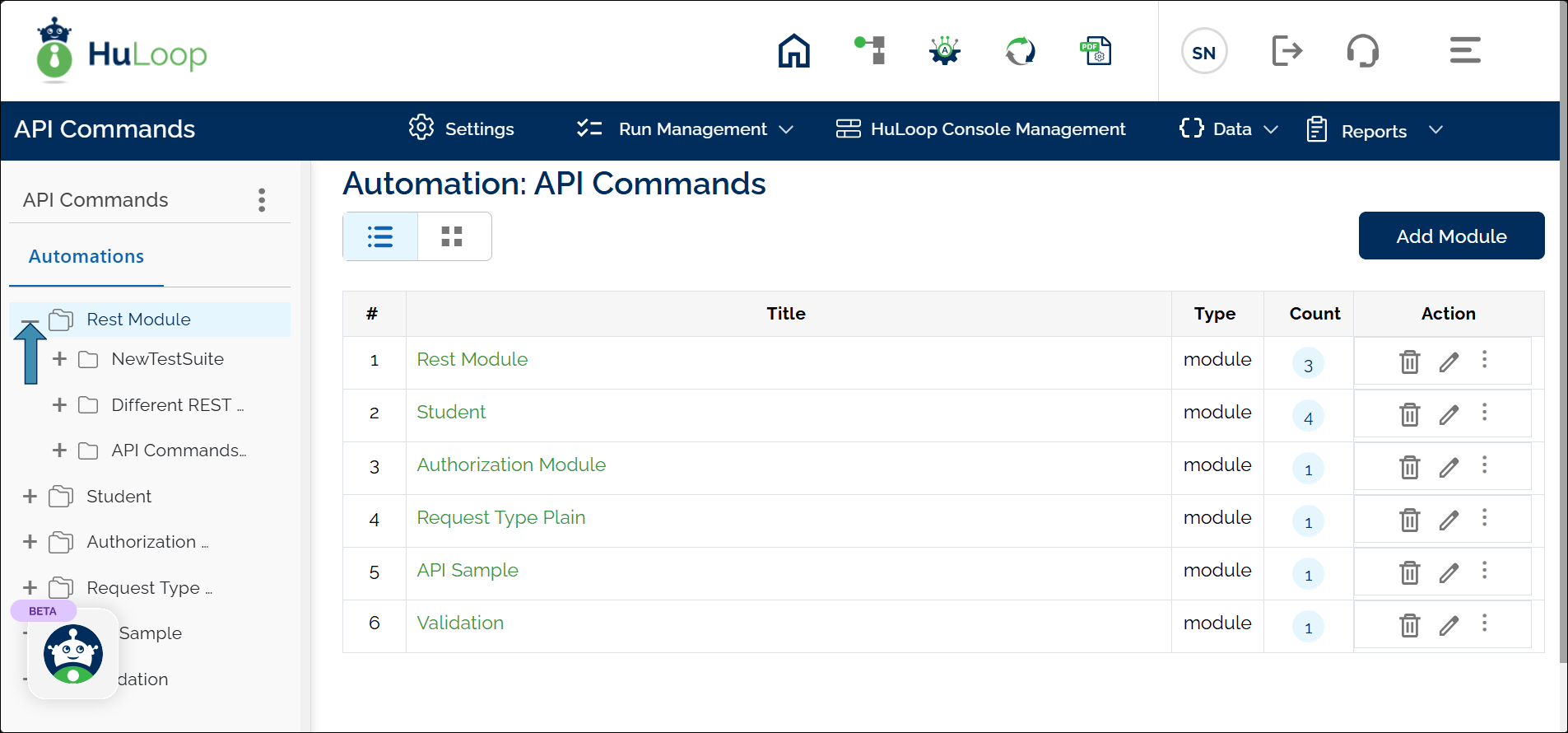The image size is (1568, 733).
Task: Open the workflow diagram icon in header
Action: tap(870, 51)
